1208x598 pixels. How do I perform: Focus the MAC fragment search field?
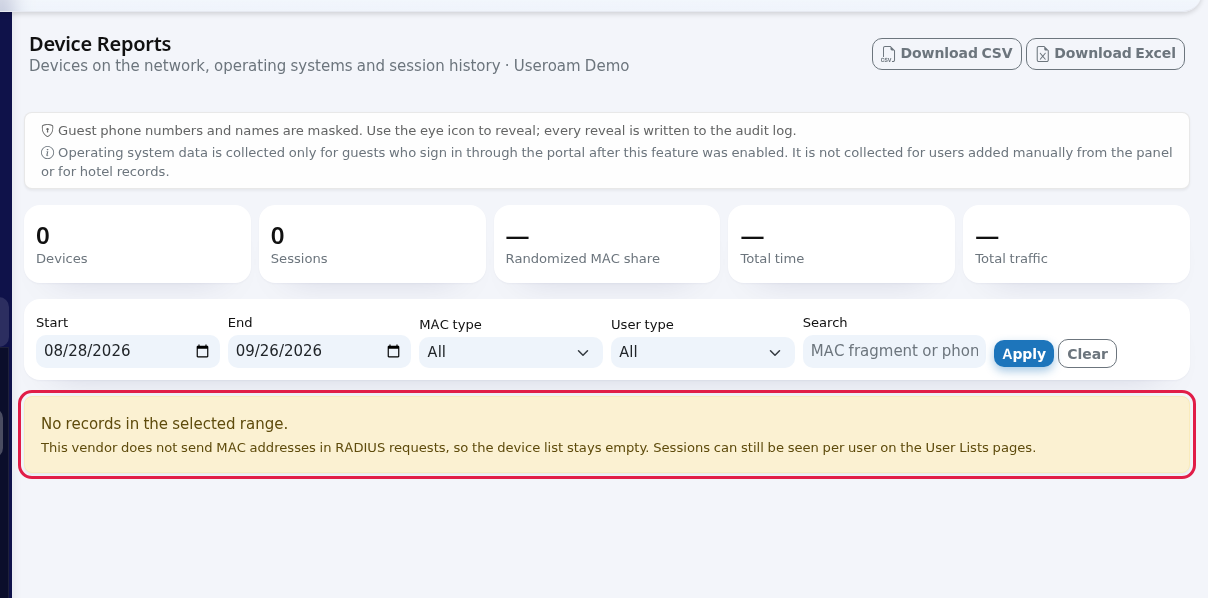point(894,351)
